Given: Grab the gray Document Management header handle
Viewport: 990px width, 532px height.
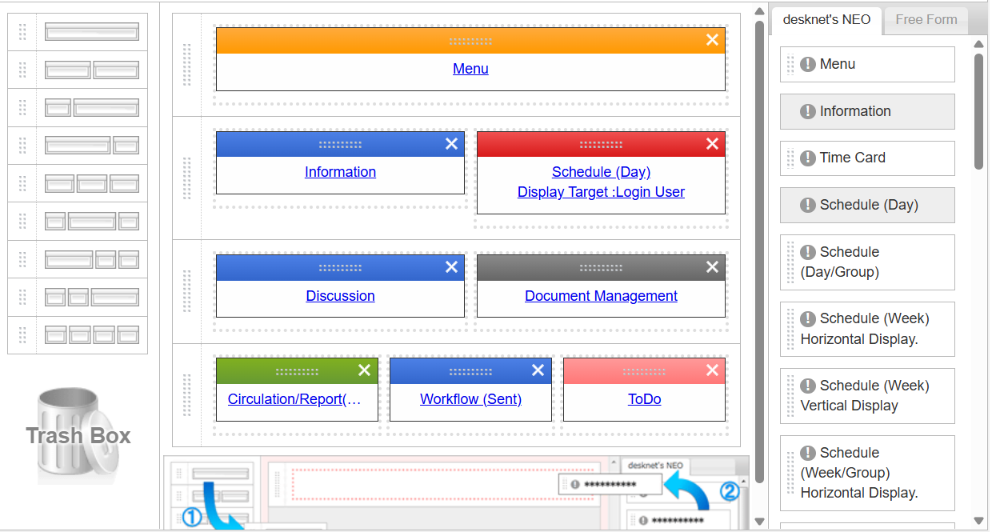Looking at the screenshot, I should tap(601, 268).
